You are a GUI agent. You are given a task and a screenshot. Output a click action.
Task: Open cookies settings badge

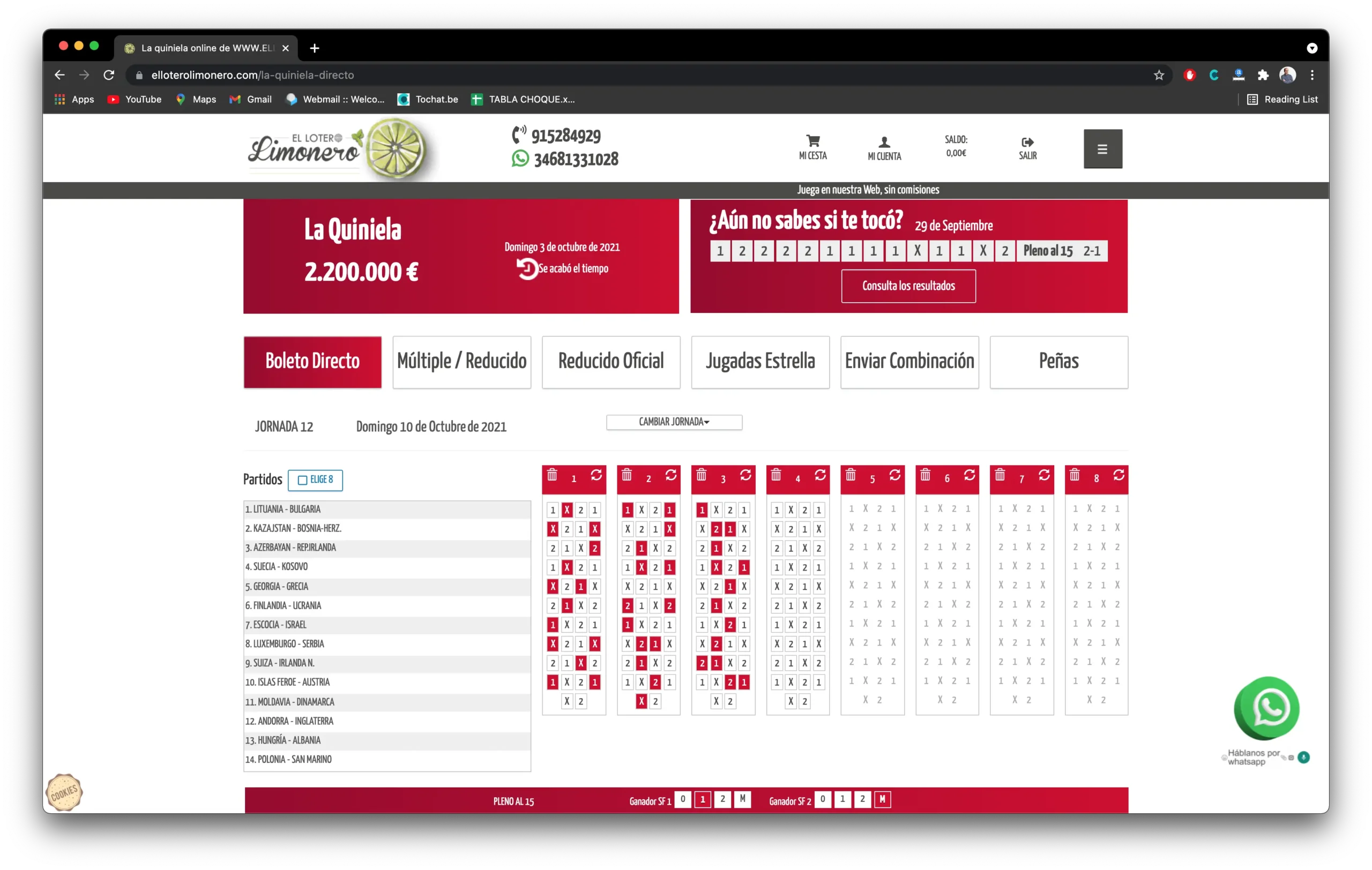64,792
